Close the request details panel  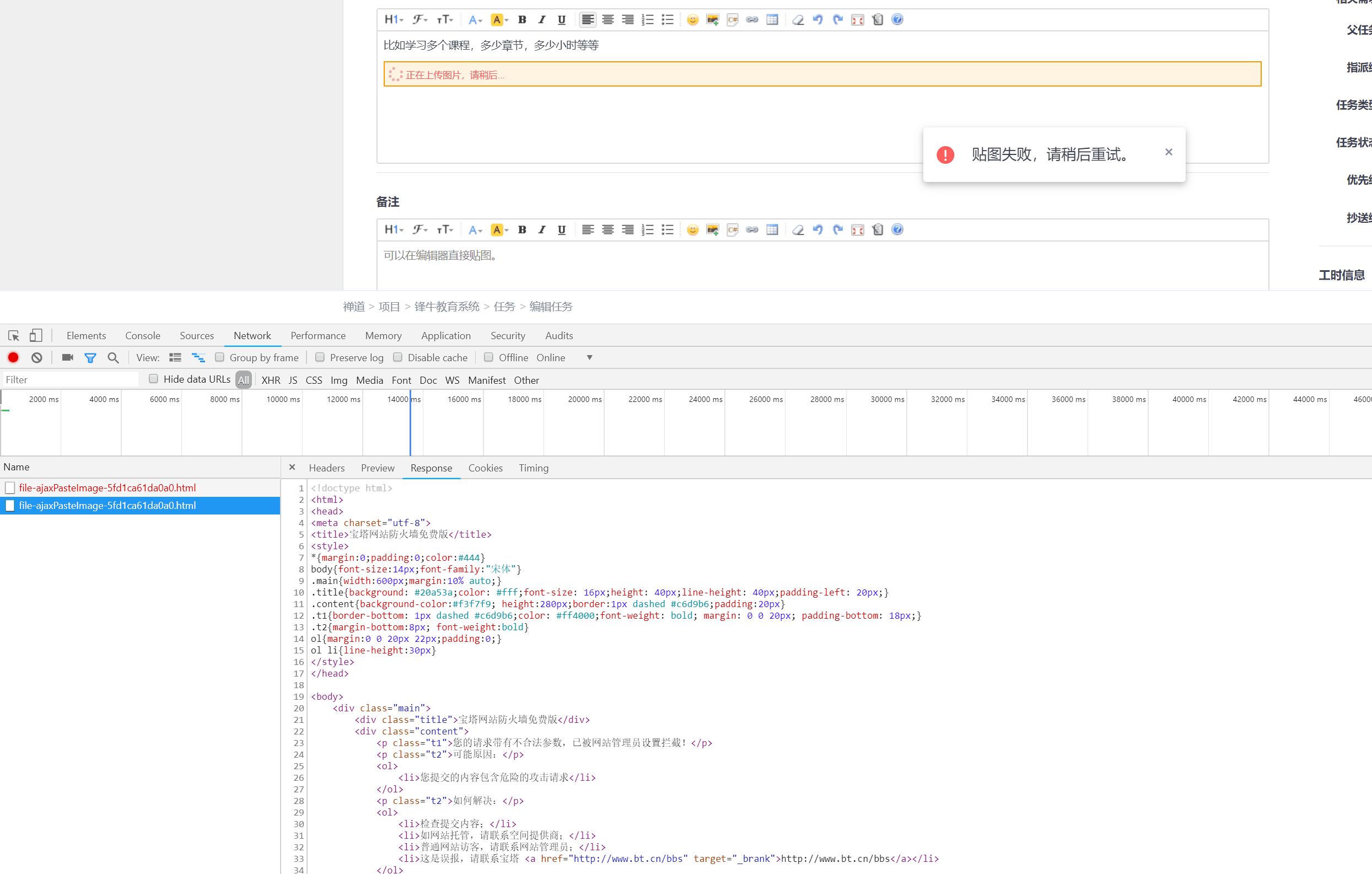coord(292,468)
